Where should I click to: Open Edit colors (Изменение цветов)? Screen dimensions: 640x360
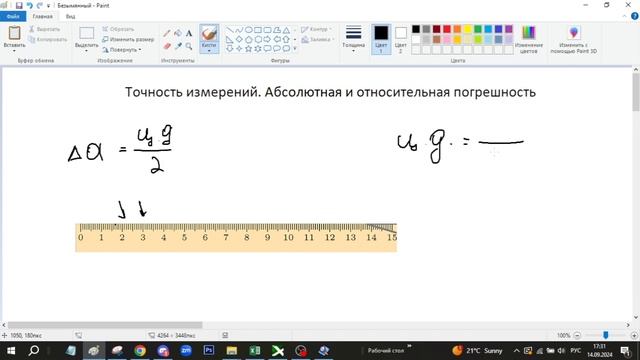529,39
